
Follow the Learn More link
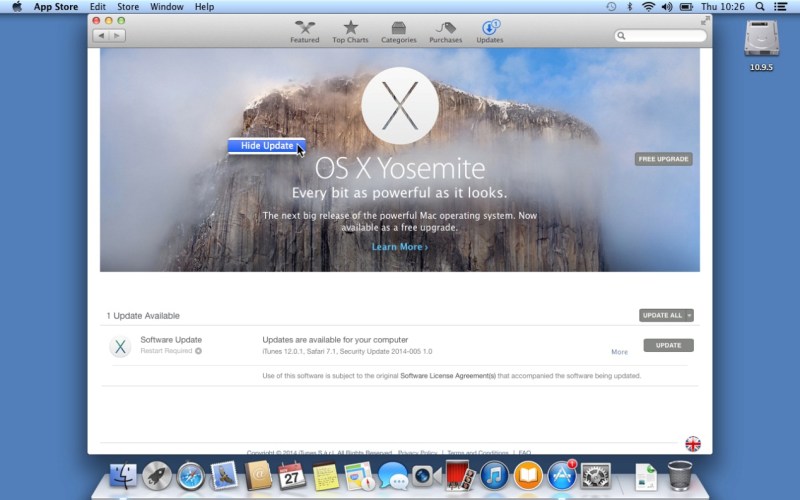click(x=399, y=247)
